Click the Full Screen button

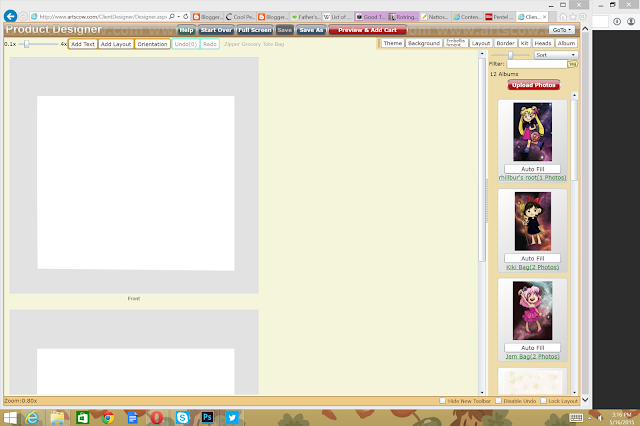click(255, 30)
